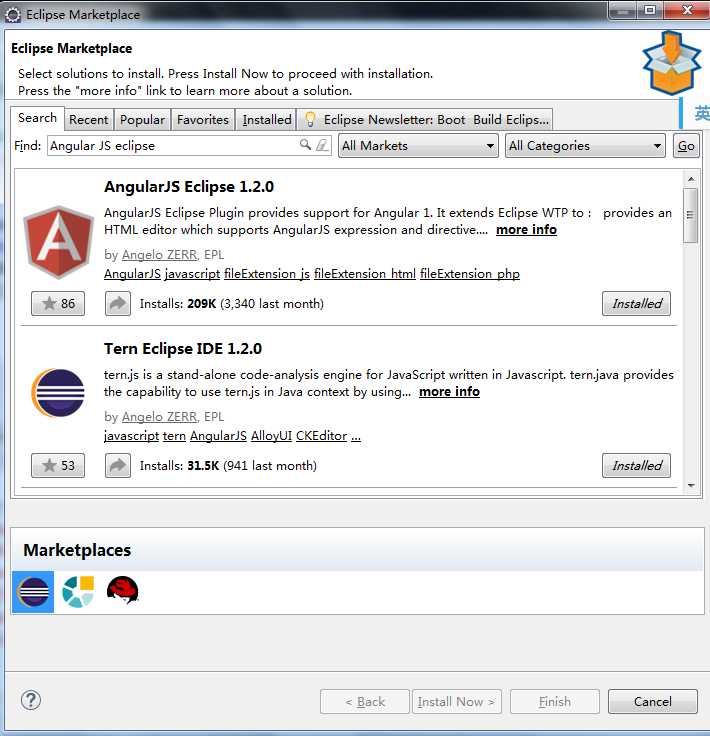The height and width of the screenshot is (736, 710).
Task: Click the scroll down arrow of results
Action: 691,485
